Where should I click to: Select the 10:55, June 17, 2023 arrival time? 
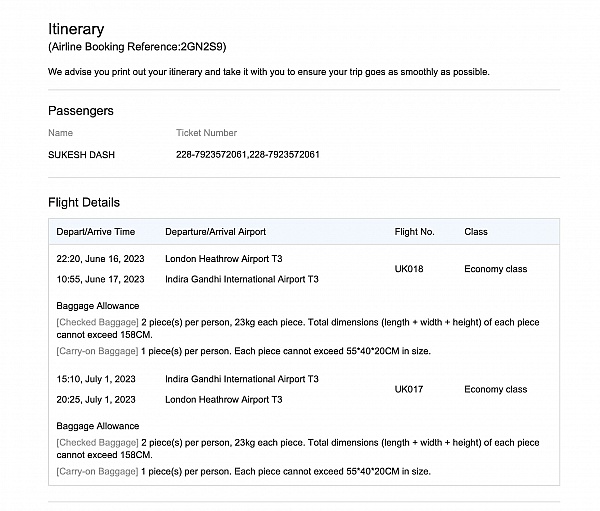click(100, 279)
